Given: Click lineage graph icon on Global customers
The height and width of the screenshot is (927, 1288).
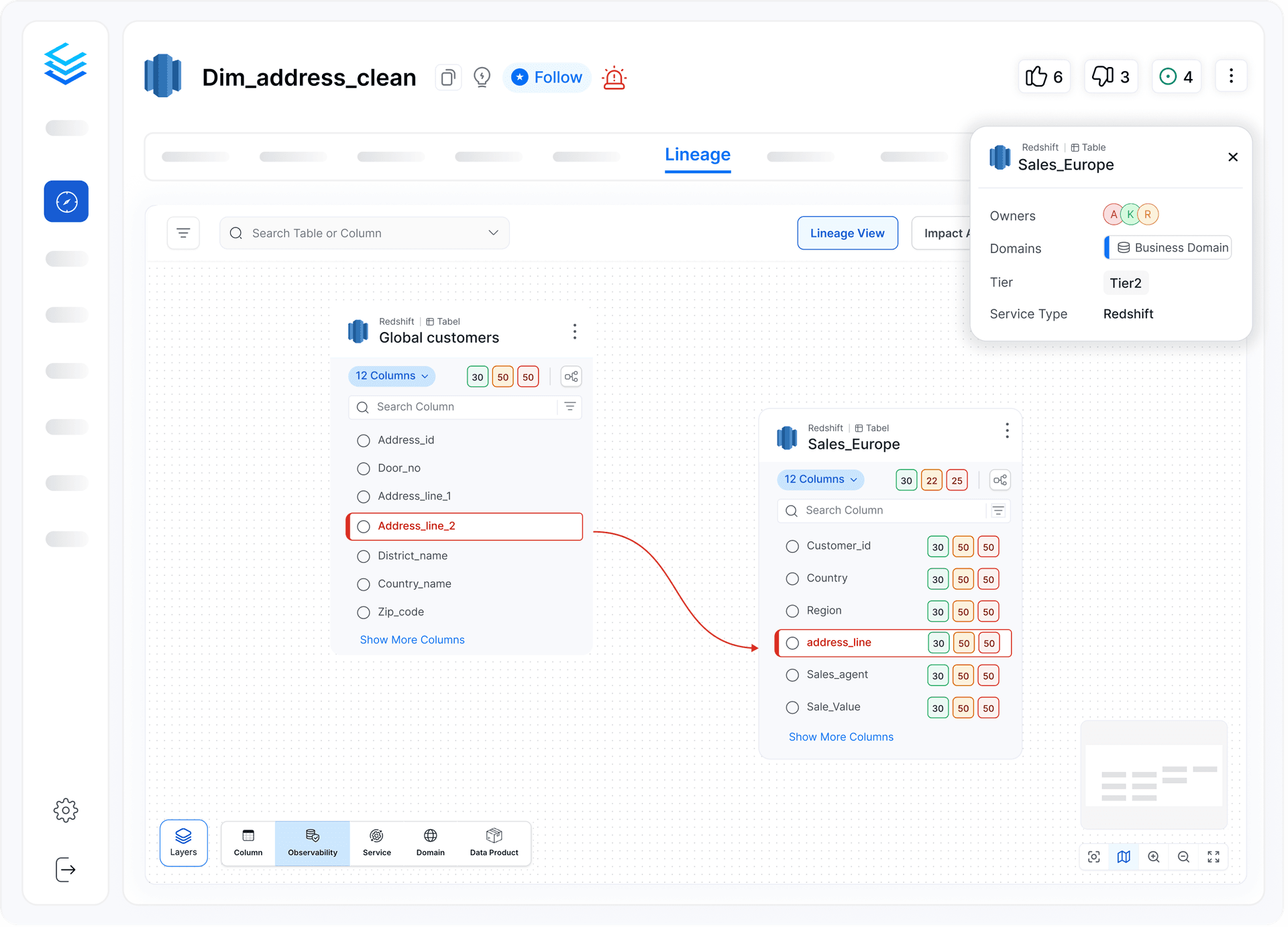Looking at the screenshot, I should click(x=571, y=376).
